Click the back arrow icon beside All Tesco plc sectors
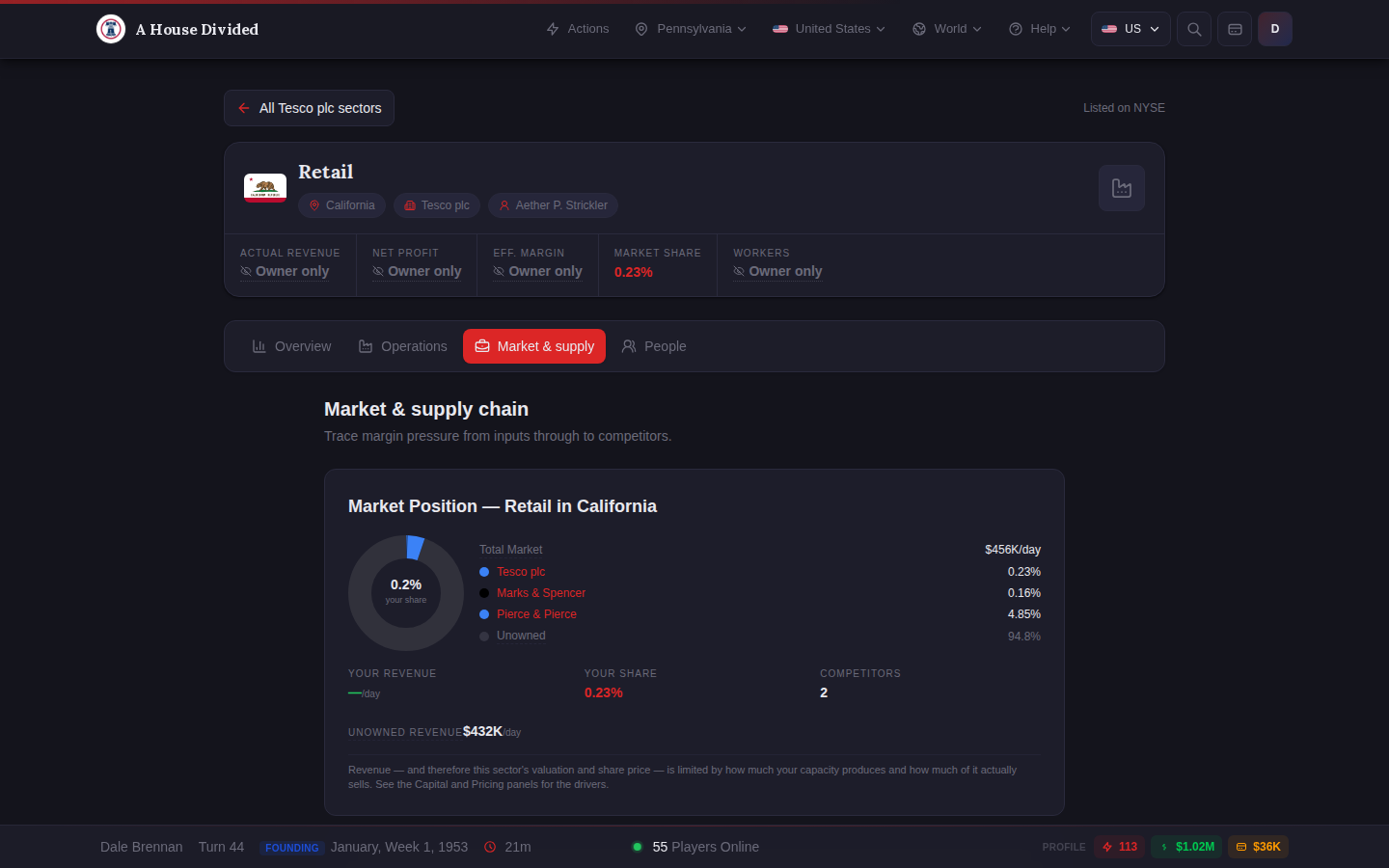The image size is (1389, 868). (244, 108)
